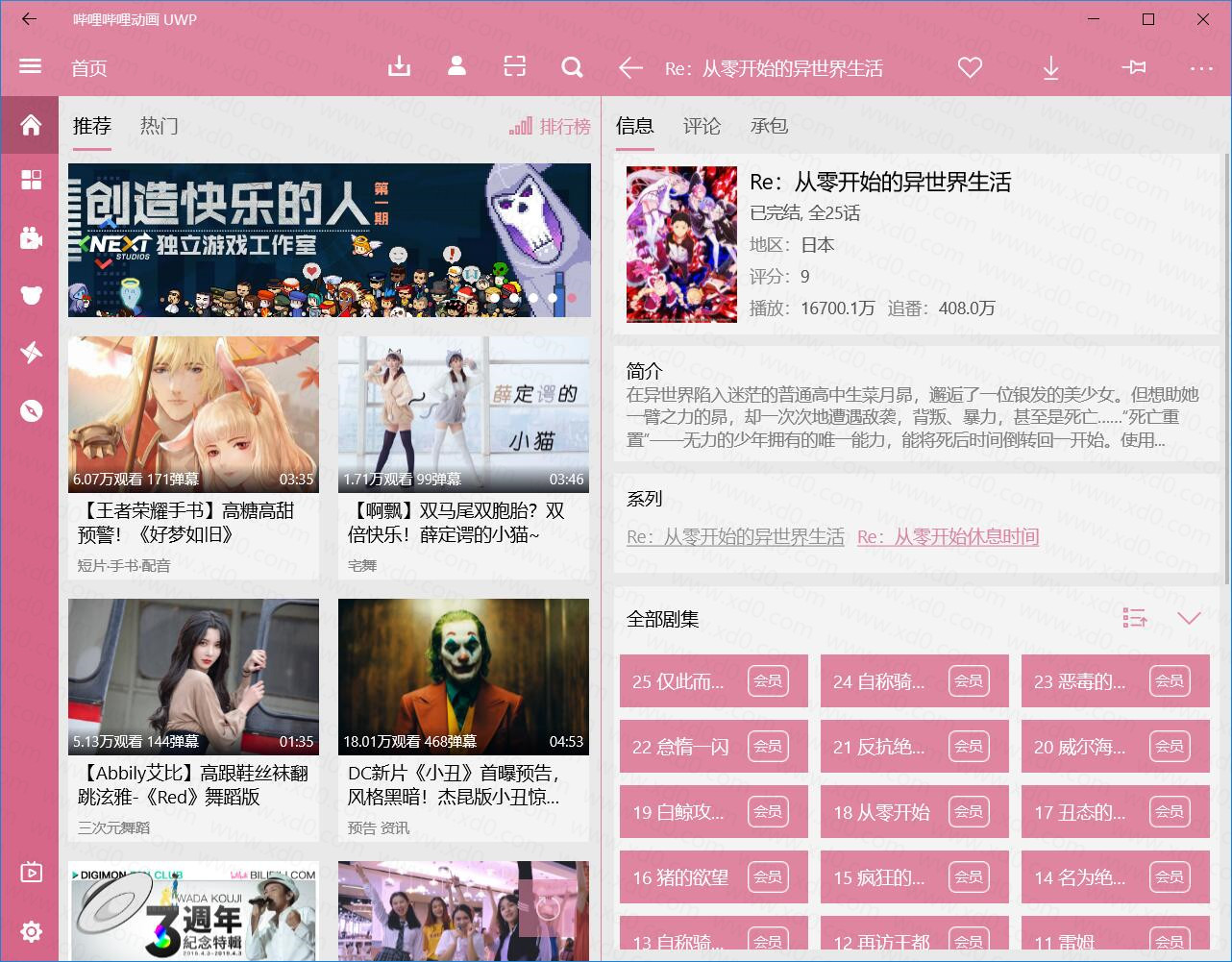This screenshot has width=1232, height=962.
Task: Open the user profile icon
Action: pyautogui.click(x=456, y=66)
